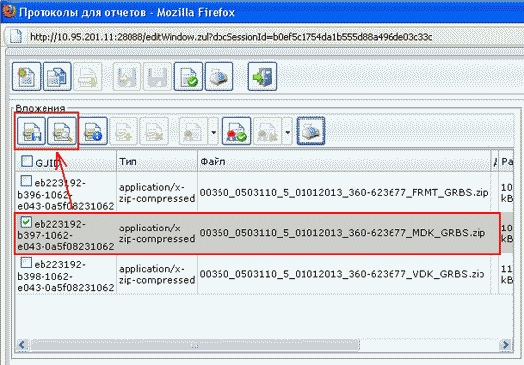
Task: Click the greyed-out add attachment icon
Action: tap(124, 131)
